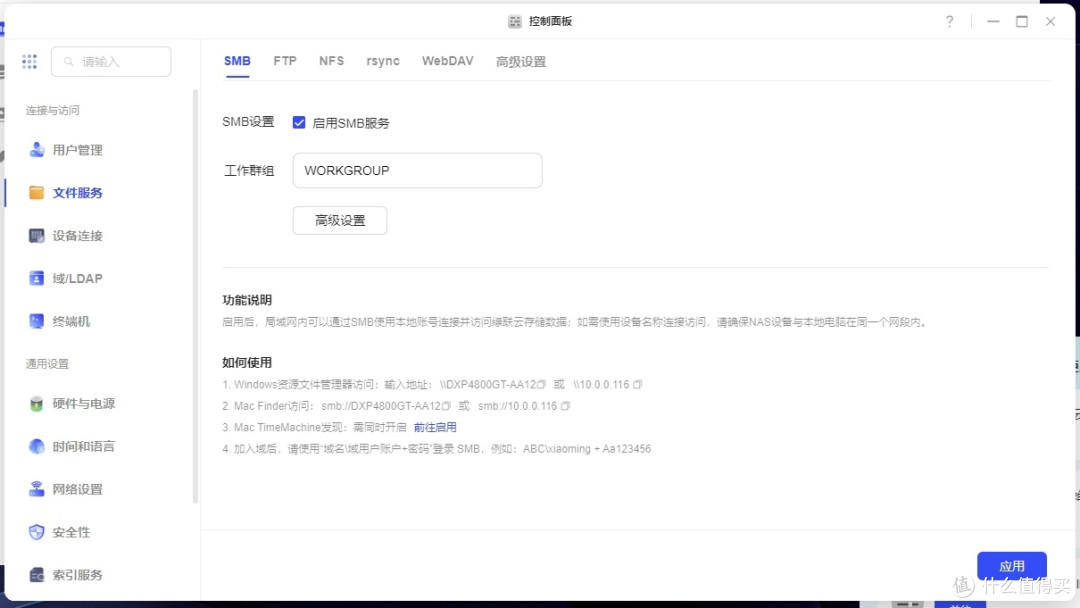This screenshot has height=608, width=1080.
Task: Click the 功能说明 heading text
Action: point(247,300)
